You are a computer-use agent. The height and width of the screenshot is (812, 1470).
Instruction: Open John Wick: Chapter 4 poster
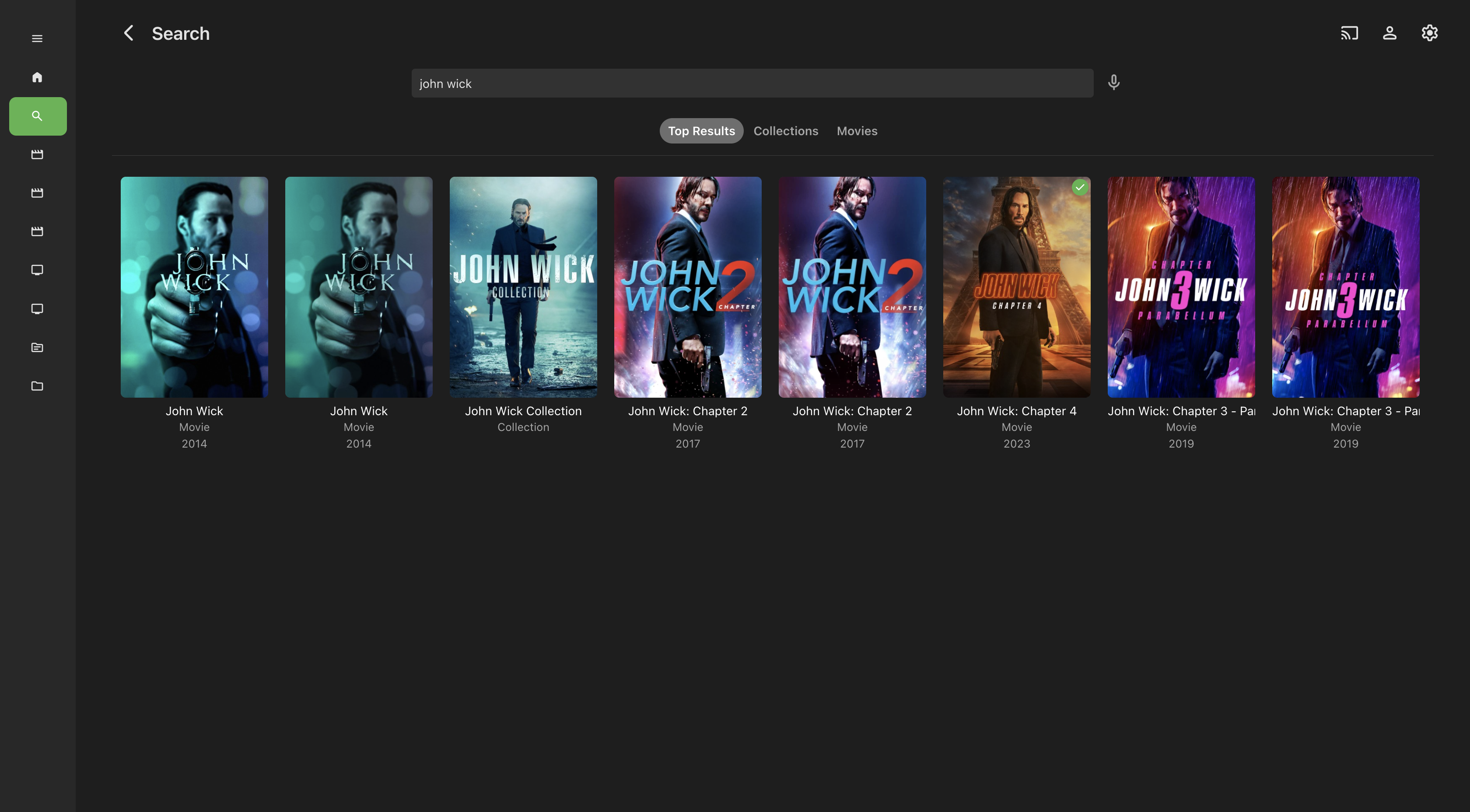point(1016,287)
